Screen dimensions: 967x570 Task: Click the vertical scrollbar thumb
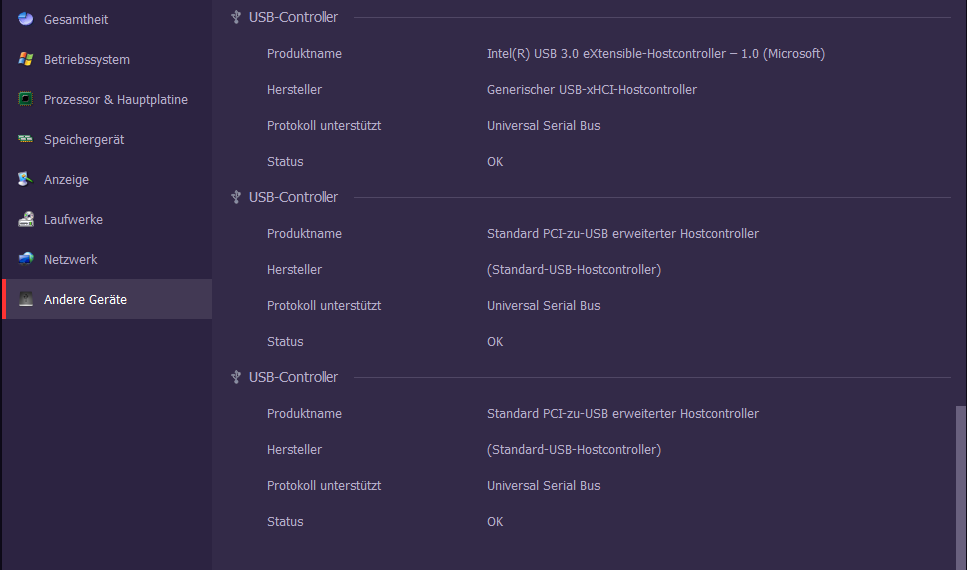[x=961, y=485]
